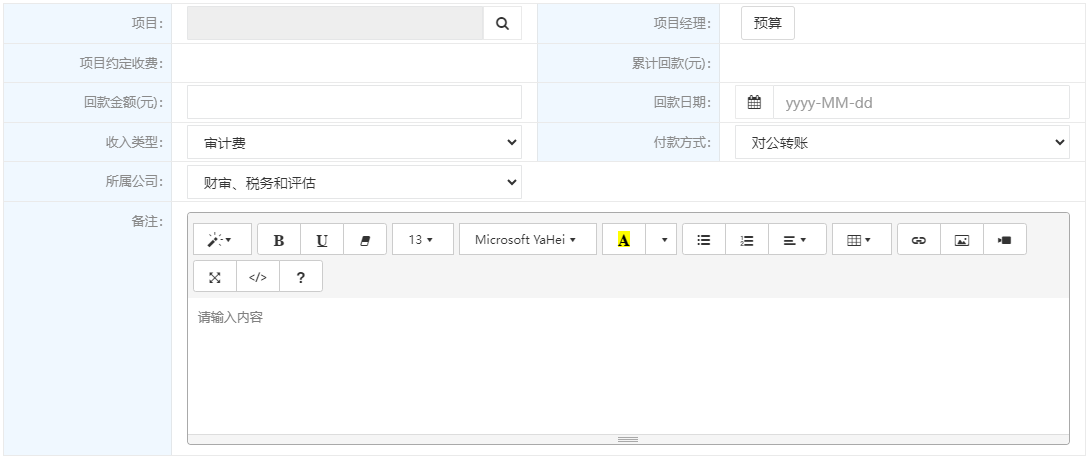This screenshot has width=1088, height=459.
Task: Click the project search magnifier icon
Action: (x=502, y=24)
